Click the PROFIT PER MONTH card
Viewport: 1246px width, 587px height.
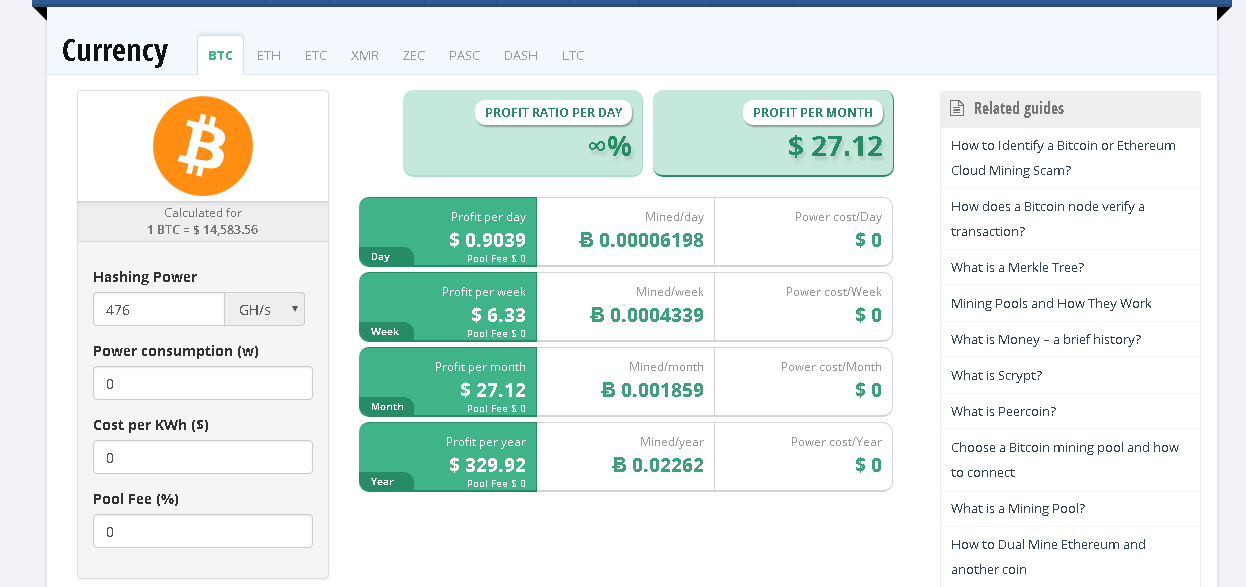coord(773,133)
